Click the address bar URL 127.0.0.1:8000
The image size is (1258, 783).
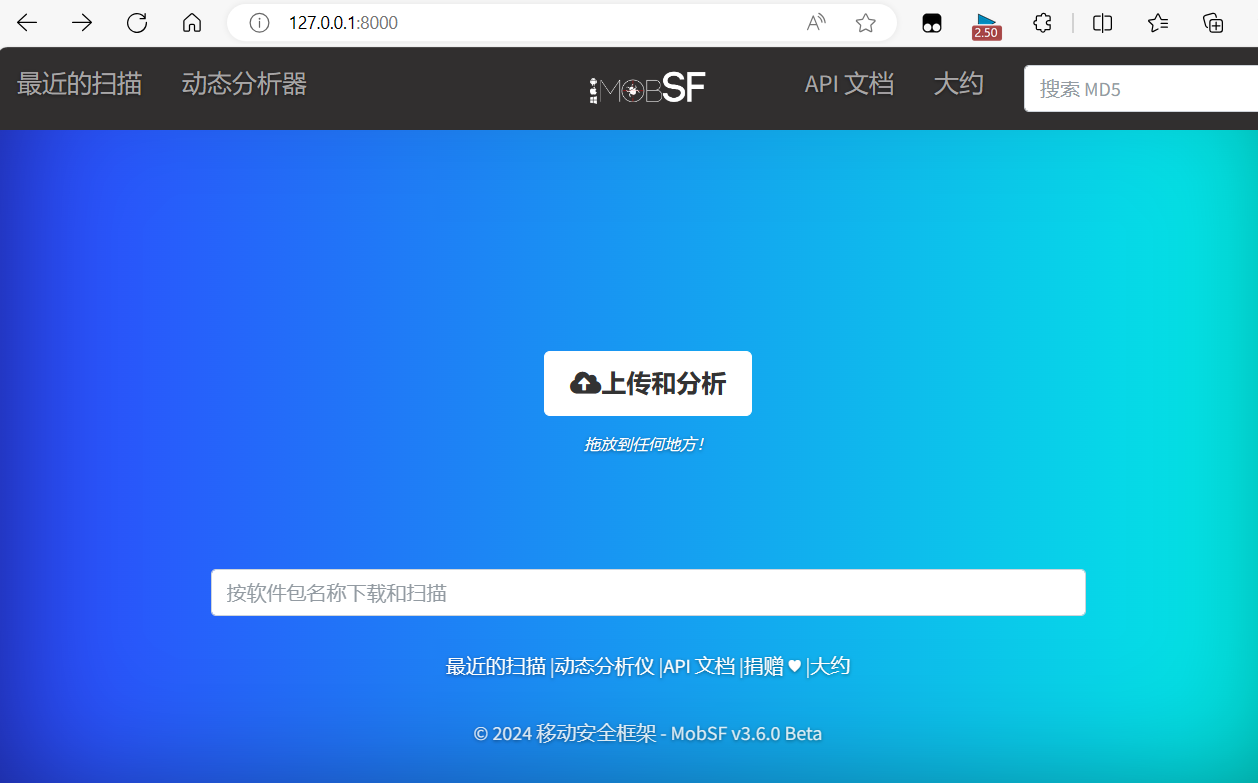pyautogui.click(x=343, y=23)
